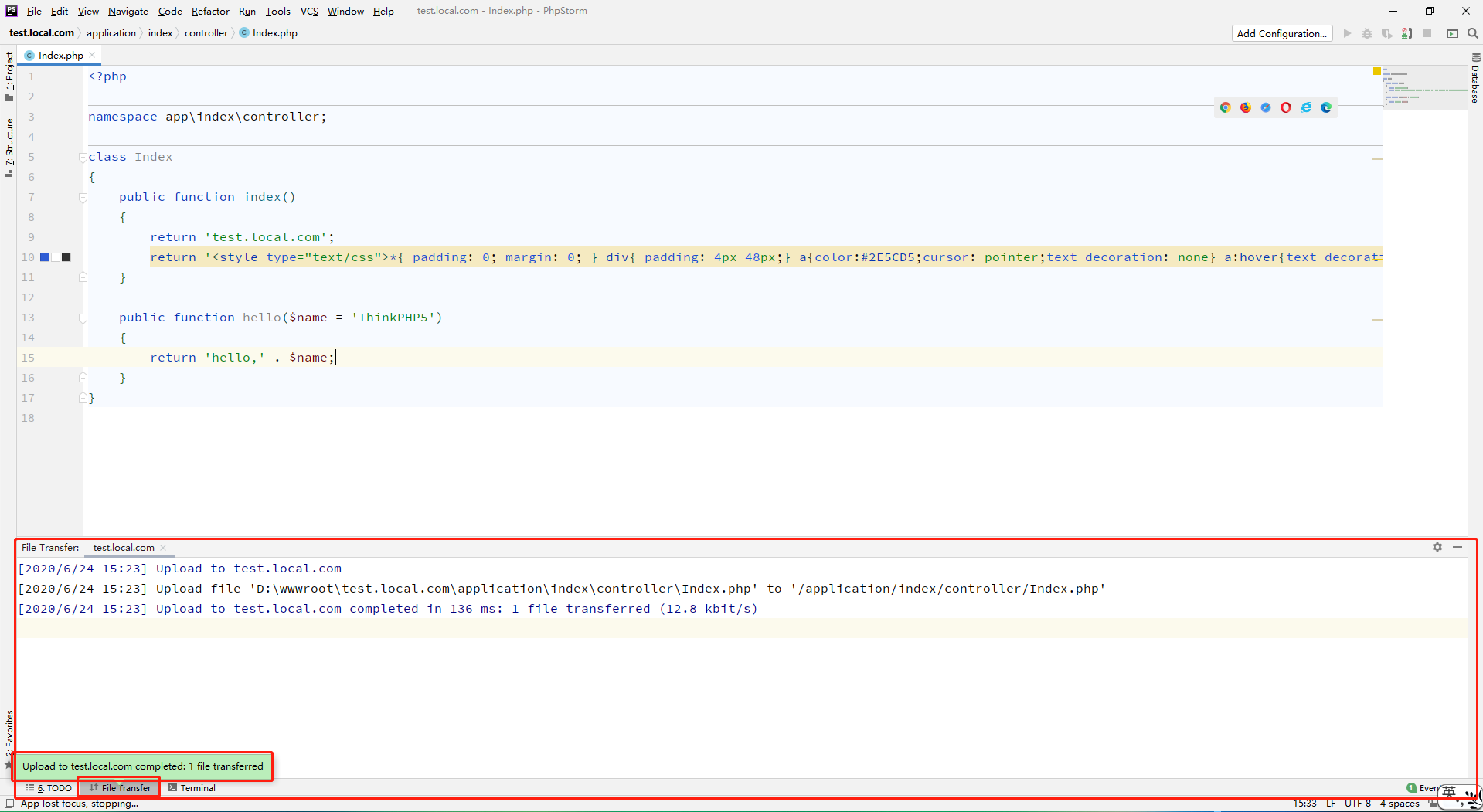Click the 英 input method indicator
1483x812 pixels.
click(1449, 792)
